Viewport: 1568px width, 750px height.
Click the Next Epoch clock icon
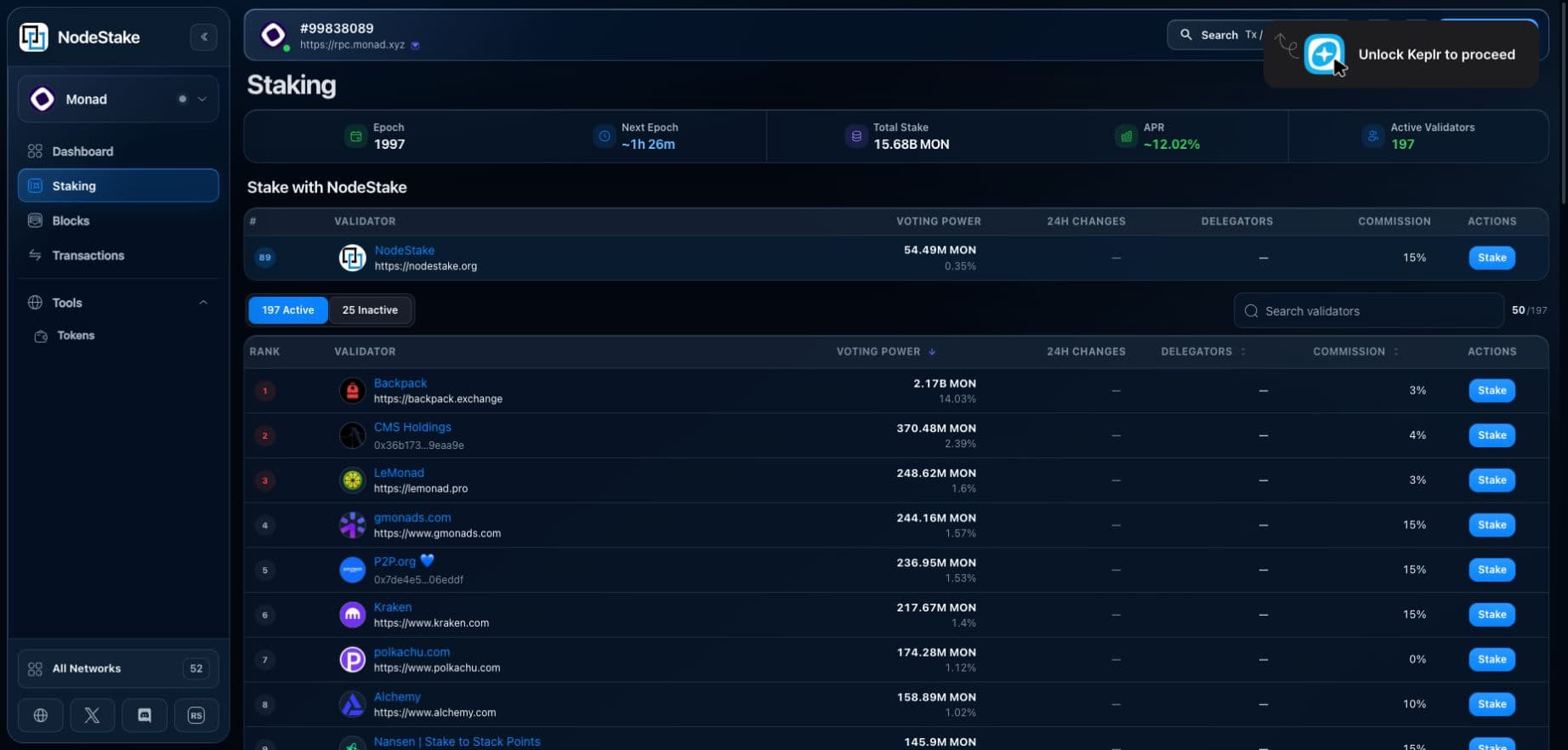604,136
